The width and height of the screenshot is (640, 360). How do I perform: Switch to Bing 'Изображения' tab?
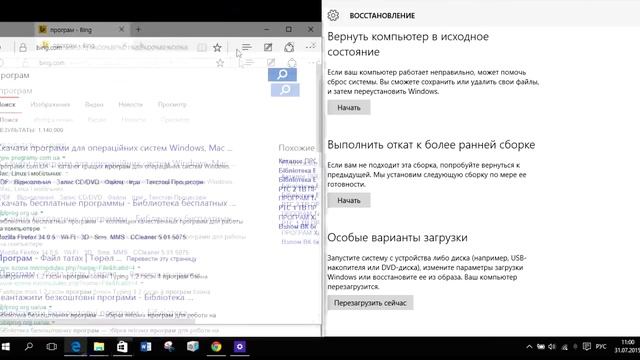50,104
